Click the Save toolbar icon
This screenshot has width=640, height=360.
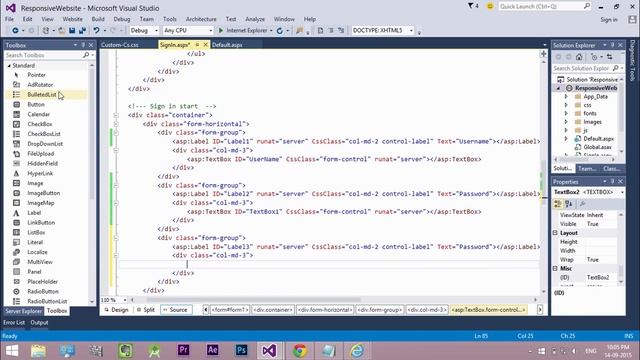pyautogui.click(x=72, y=31)
